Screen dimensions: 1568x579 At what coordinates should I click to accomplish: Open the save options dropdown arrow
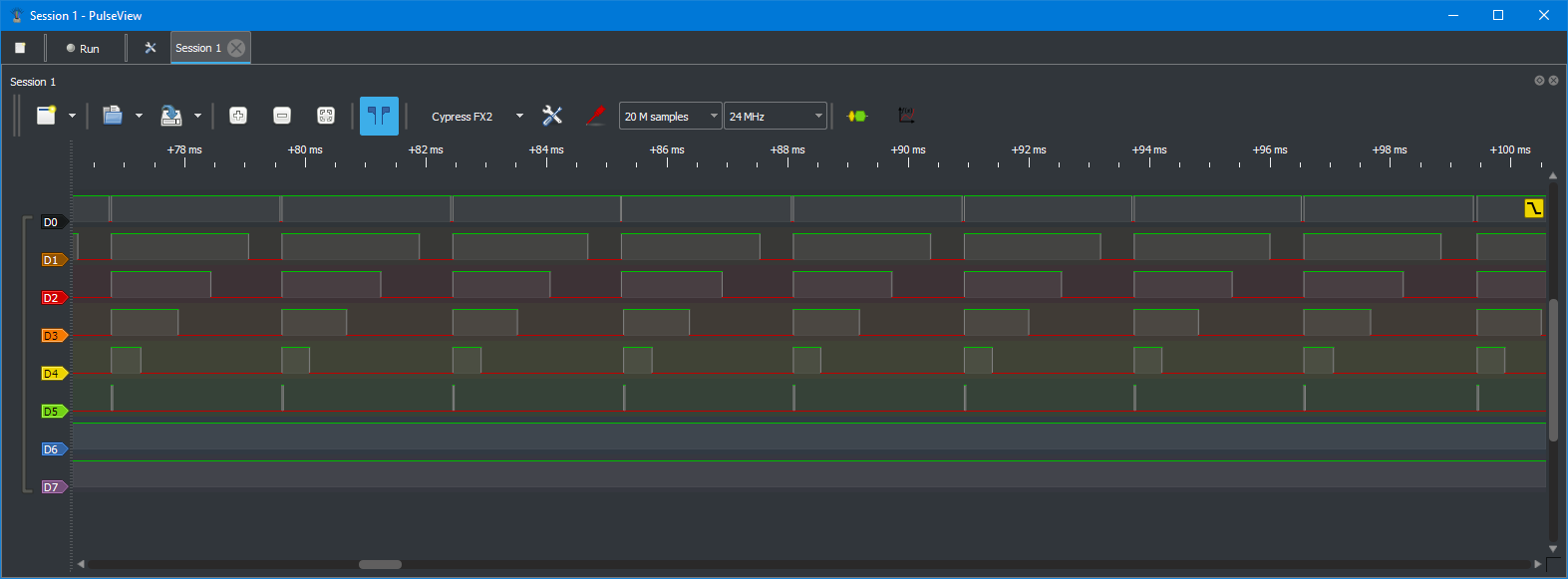click(197, 117)
